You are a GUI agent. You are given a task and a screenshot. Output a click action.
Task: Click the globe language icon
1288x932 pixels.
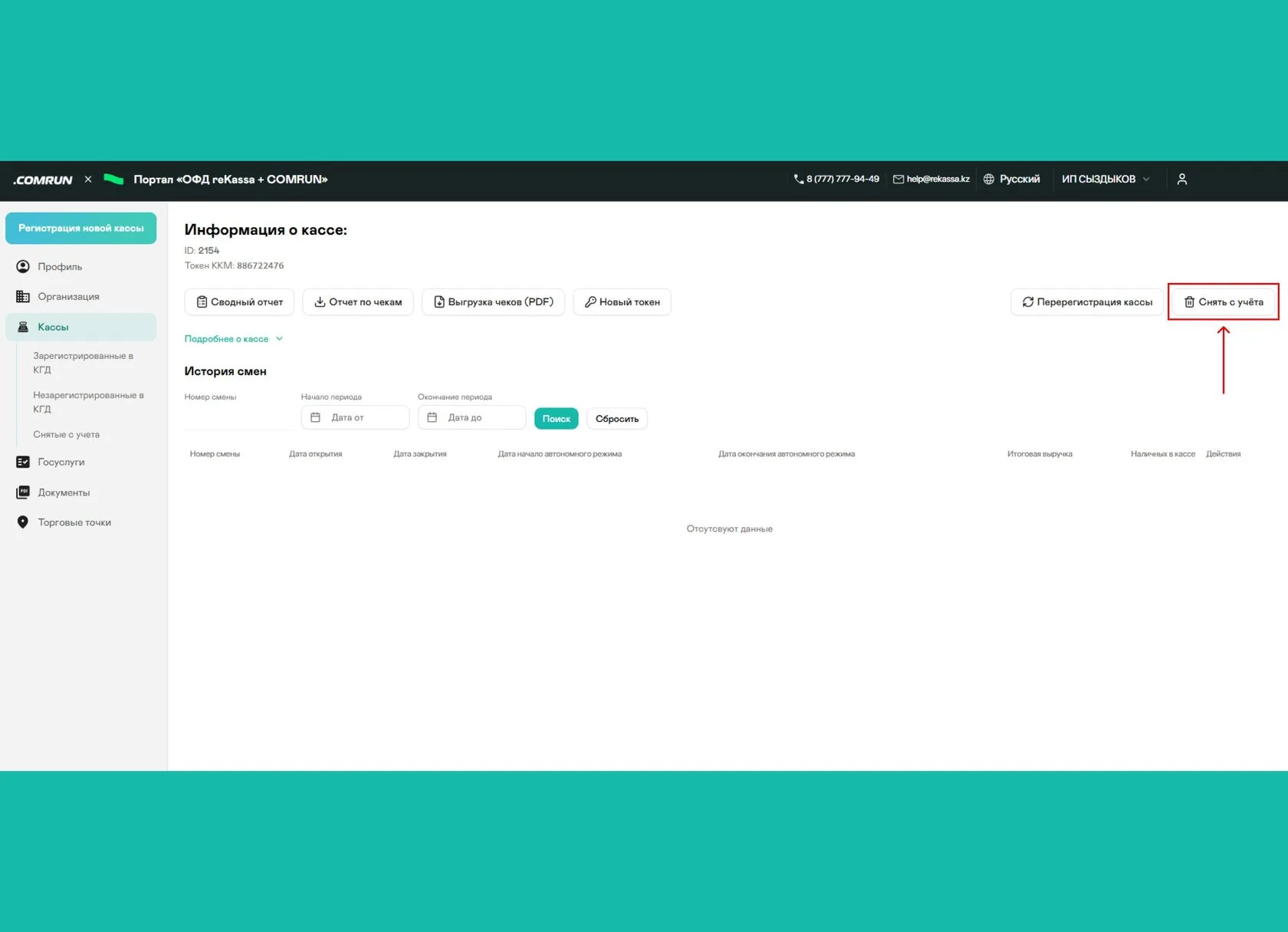click(x=989, y=179)
